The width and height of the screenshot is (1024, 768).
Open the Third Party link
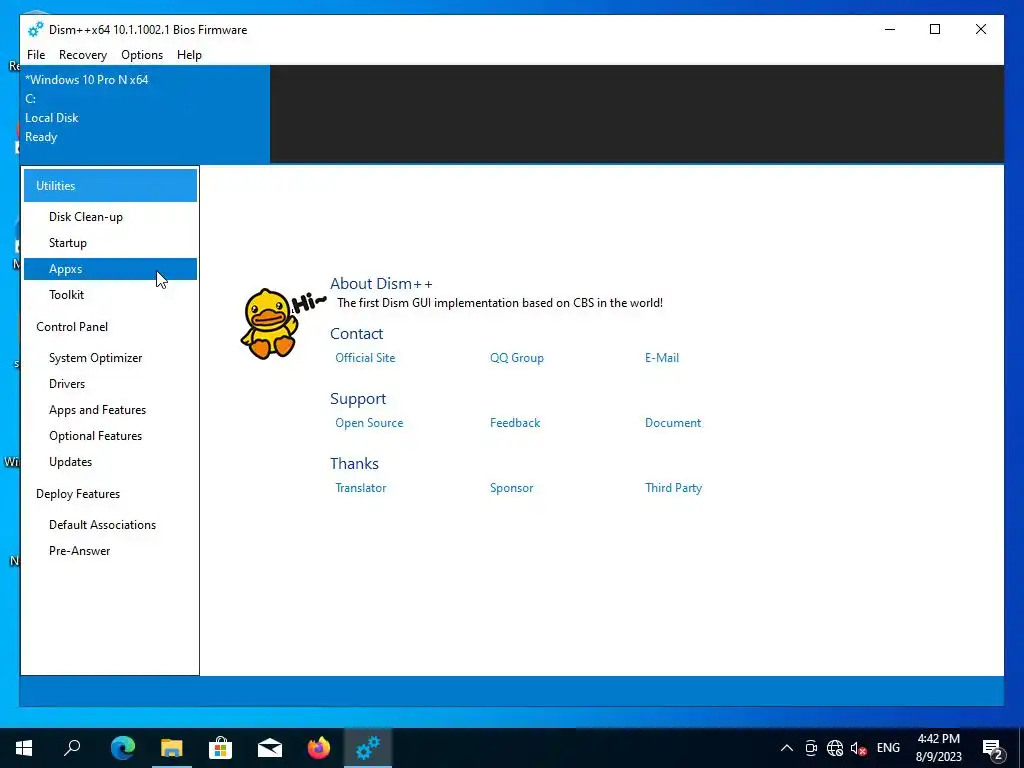click(x=673, y=488)
